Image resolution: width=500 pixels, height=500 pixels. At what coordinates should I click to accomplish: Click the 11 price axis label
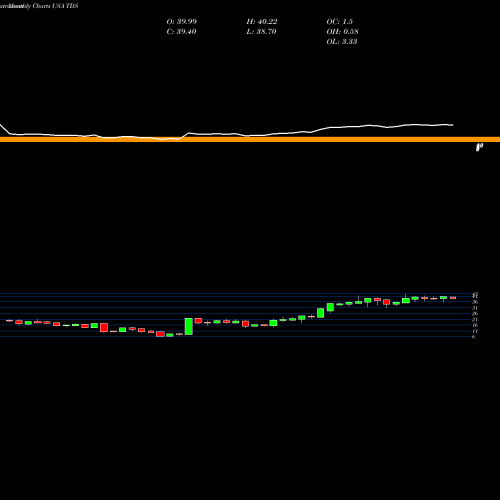[475, 331]
